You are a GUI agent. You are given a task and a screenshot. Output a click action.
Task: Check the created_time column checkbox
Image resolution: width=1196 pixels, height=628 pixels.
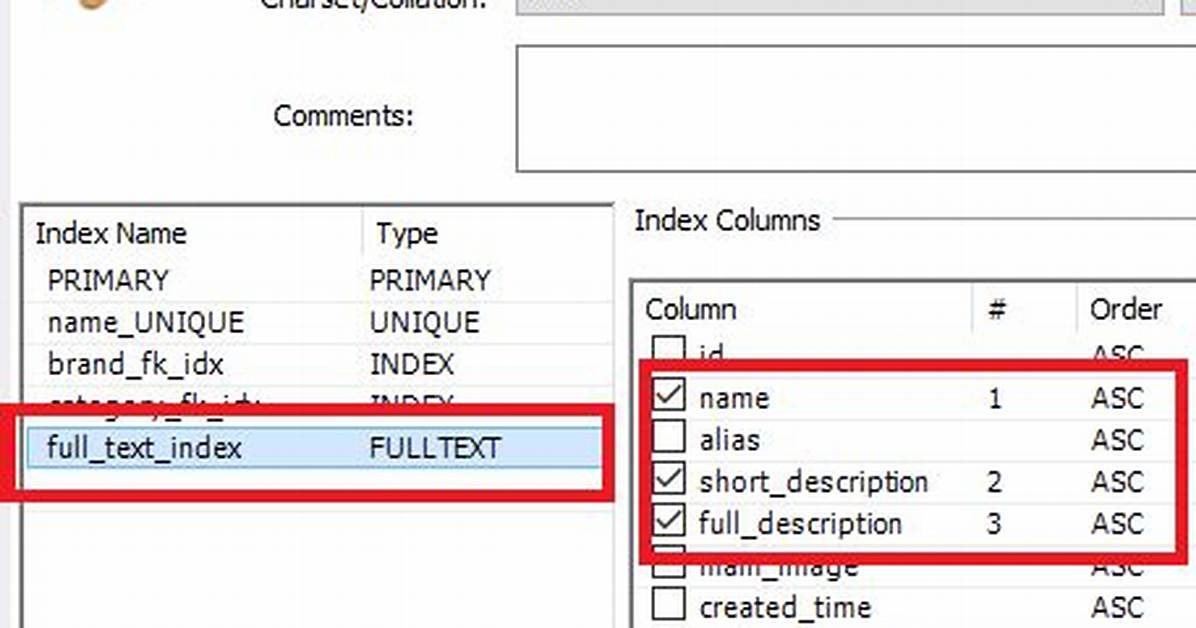click(x=669, y=606)
